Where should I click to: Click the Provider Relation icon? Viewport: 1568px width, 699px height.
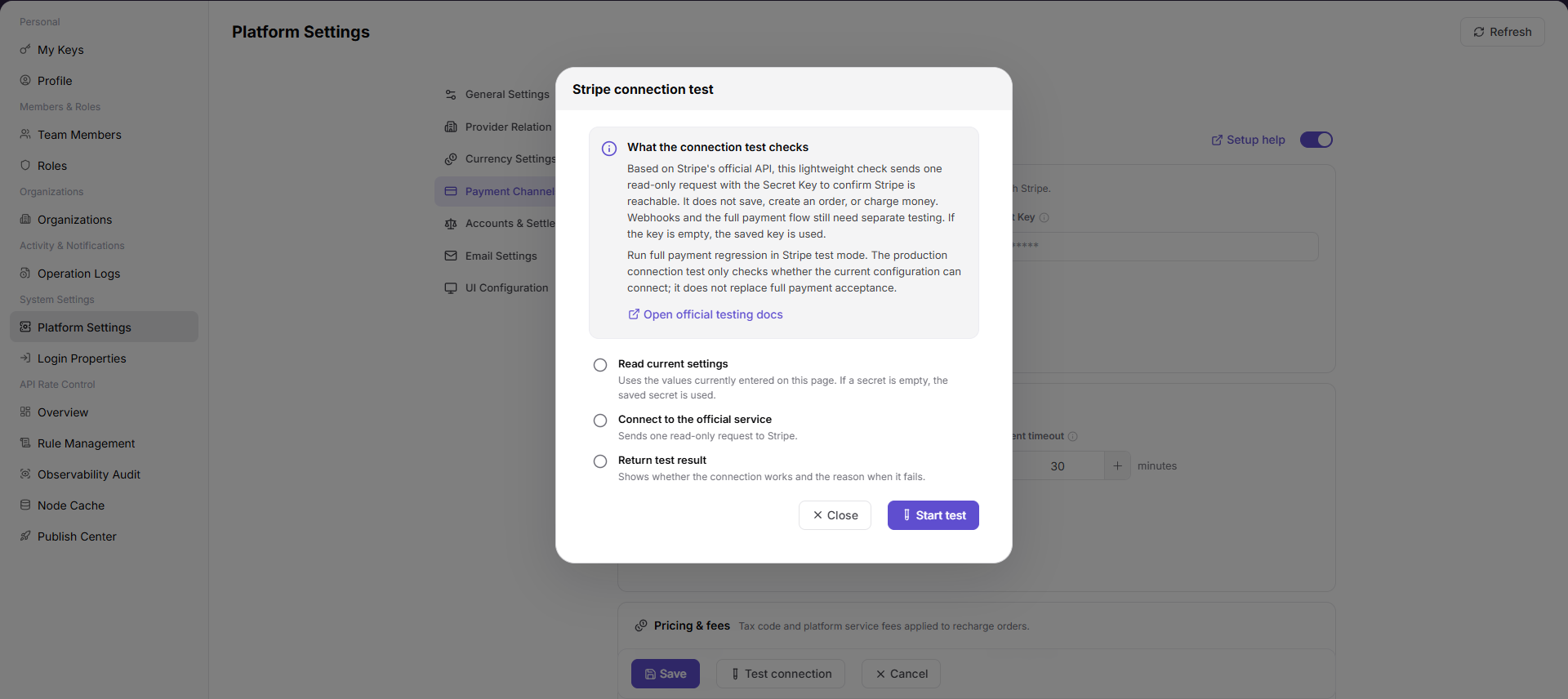[x=451, y=127]
